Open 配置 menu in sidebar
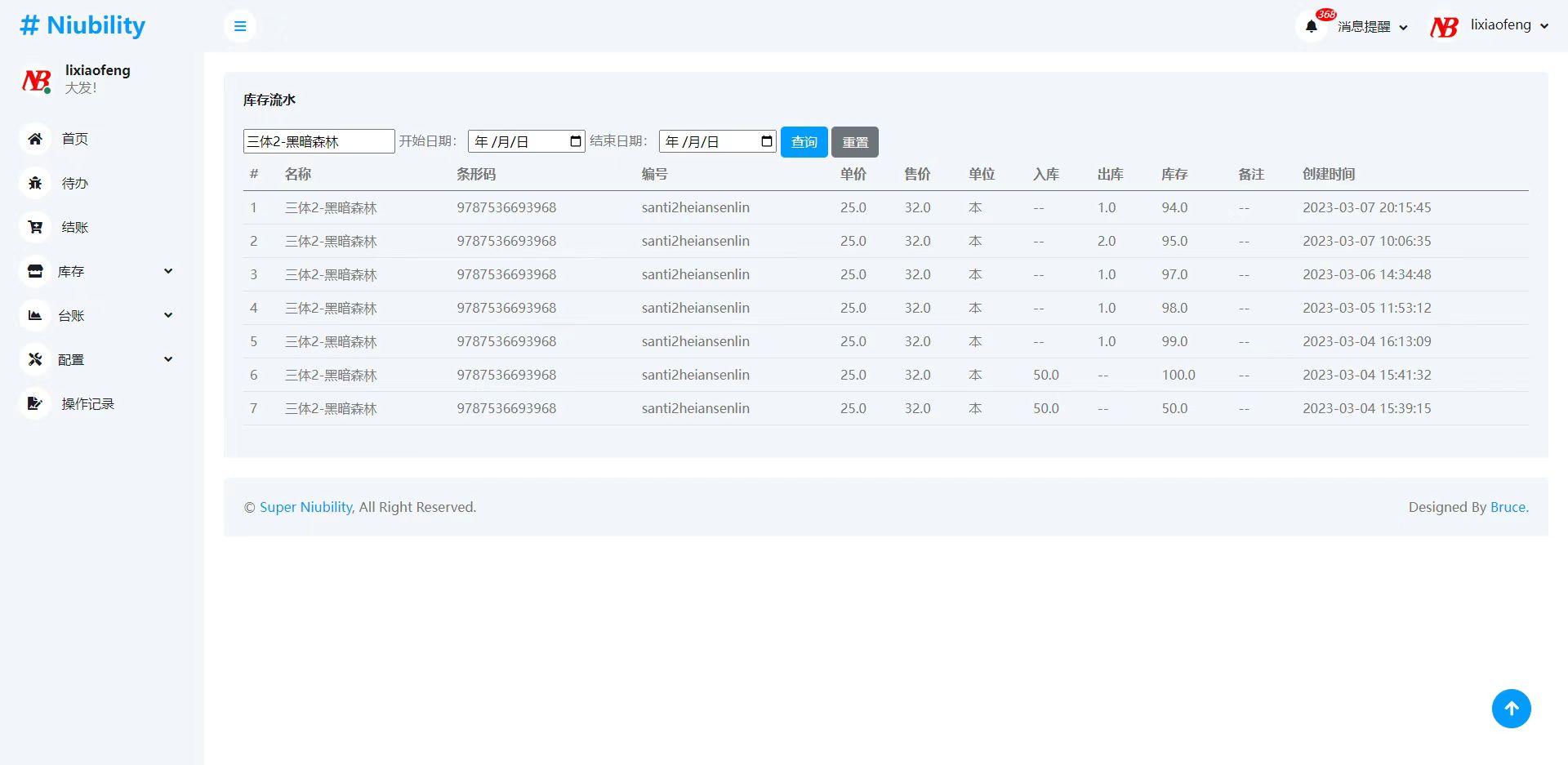 (71, 359)
